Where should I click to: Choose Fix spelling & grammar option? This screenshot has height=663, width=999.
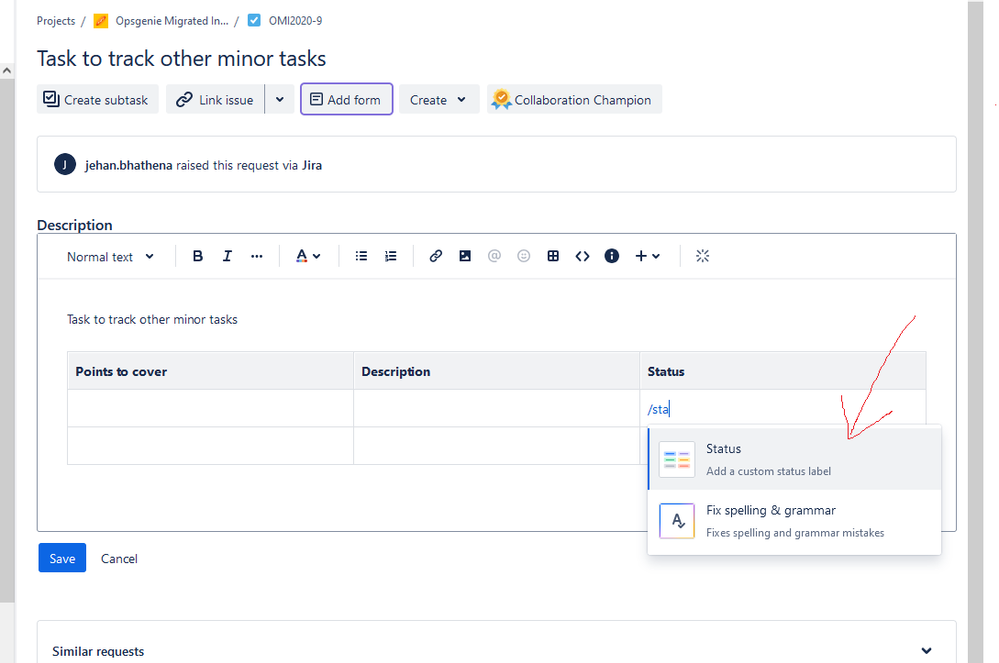coord(794,521)
